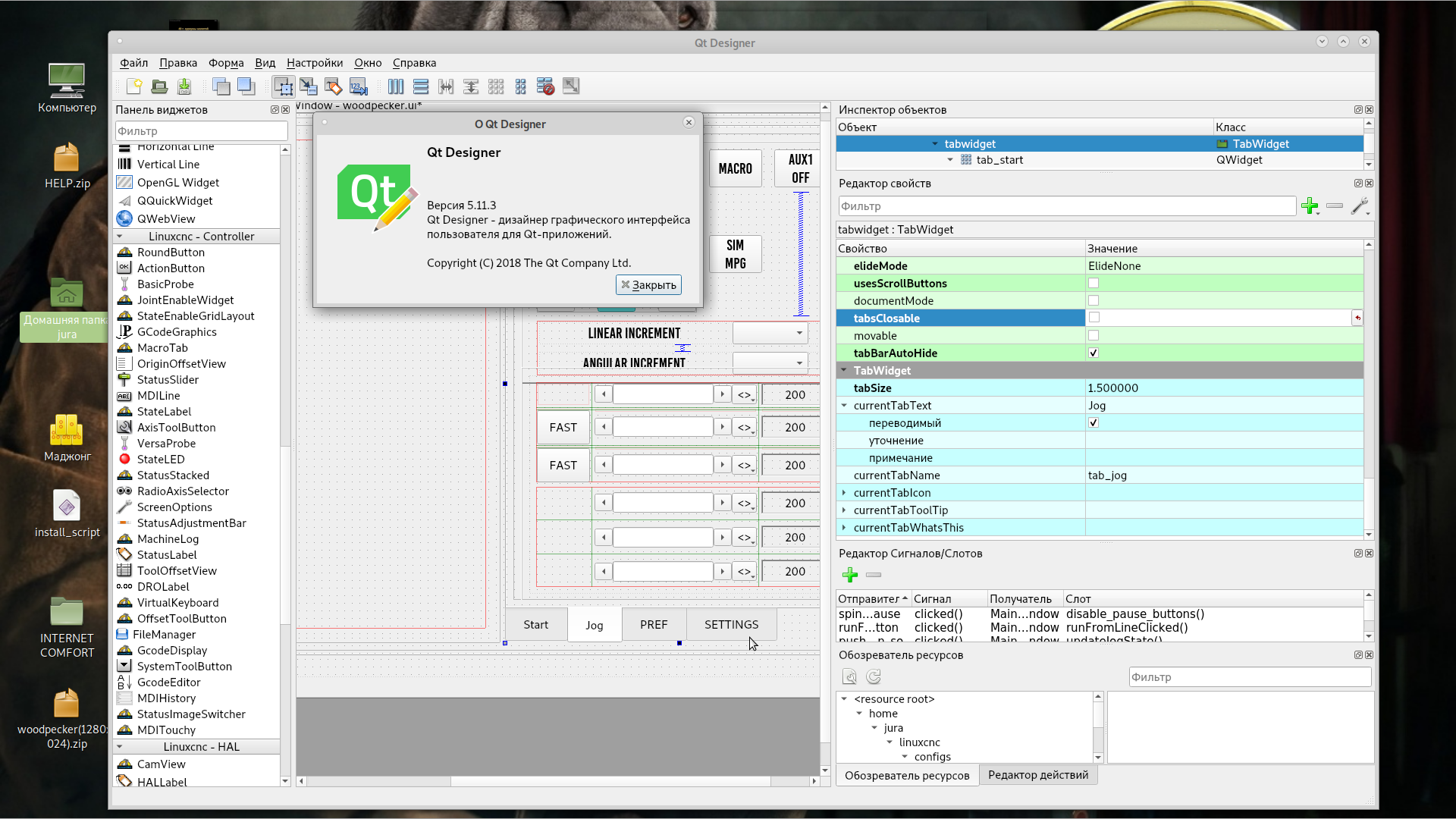Apply the Lay Out Horizontally icon

click(x=396, y=86)
